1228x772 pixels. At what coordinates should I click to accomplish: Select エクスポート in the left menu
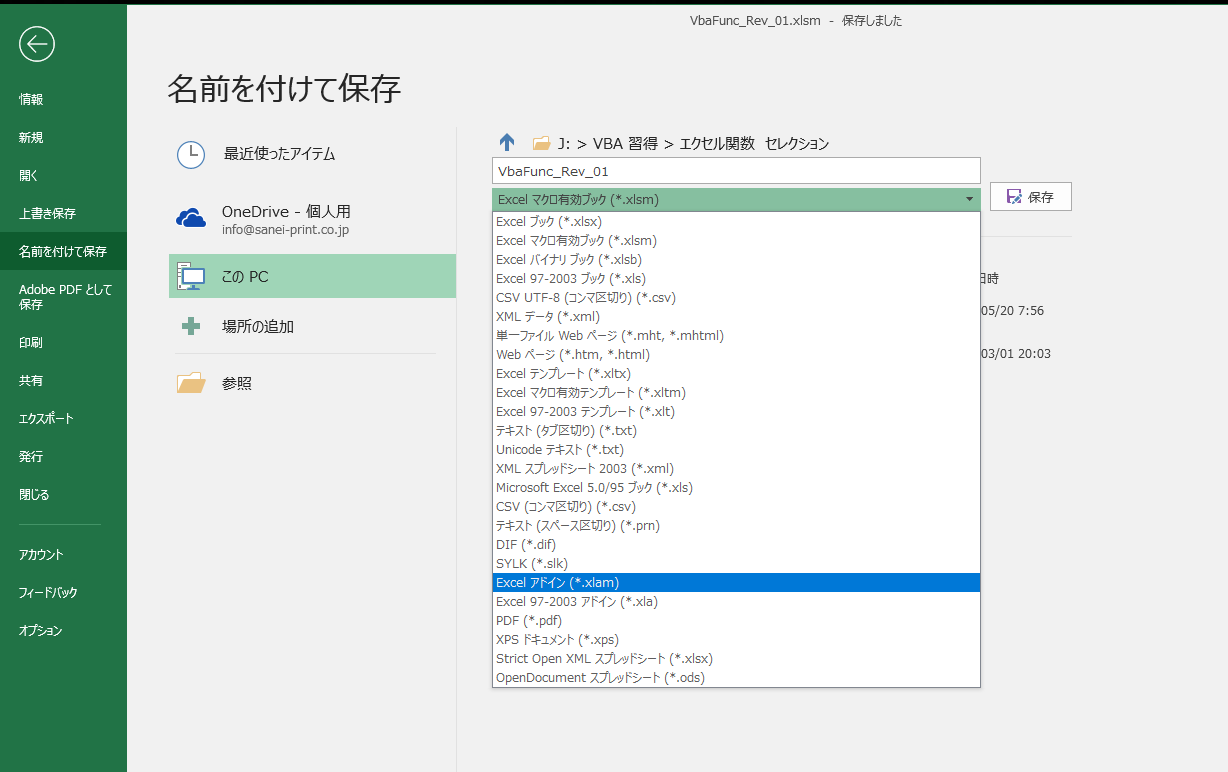63,418
